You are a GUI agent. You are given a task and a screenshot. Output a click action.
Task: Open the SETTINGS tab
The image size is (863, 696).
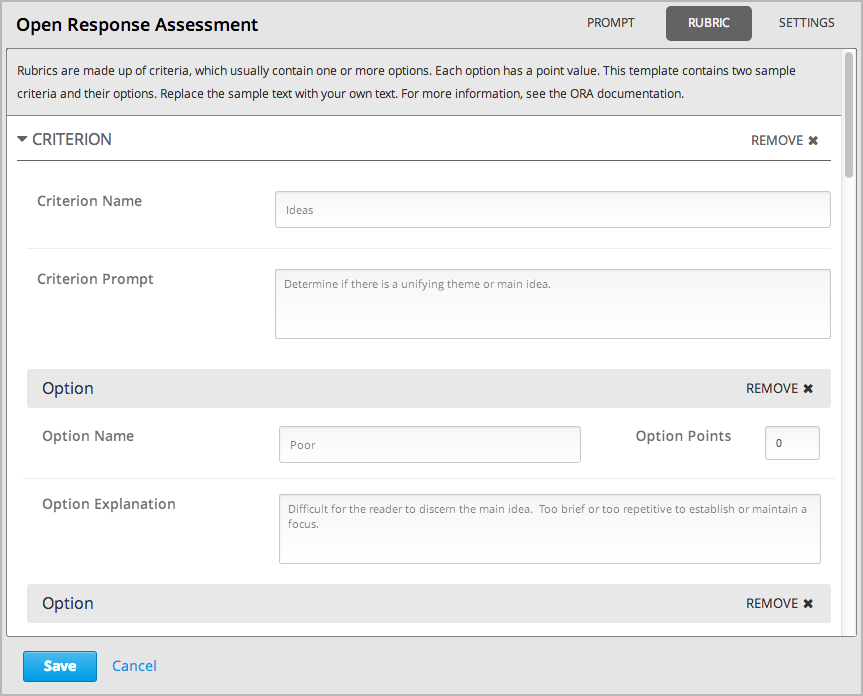pyautogui.click(x=806, y=23)
